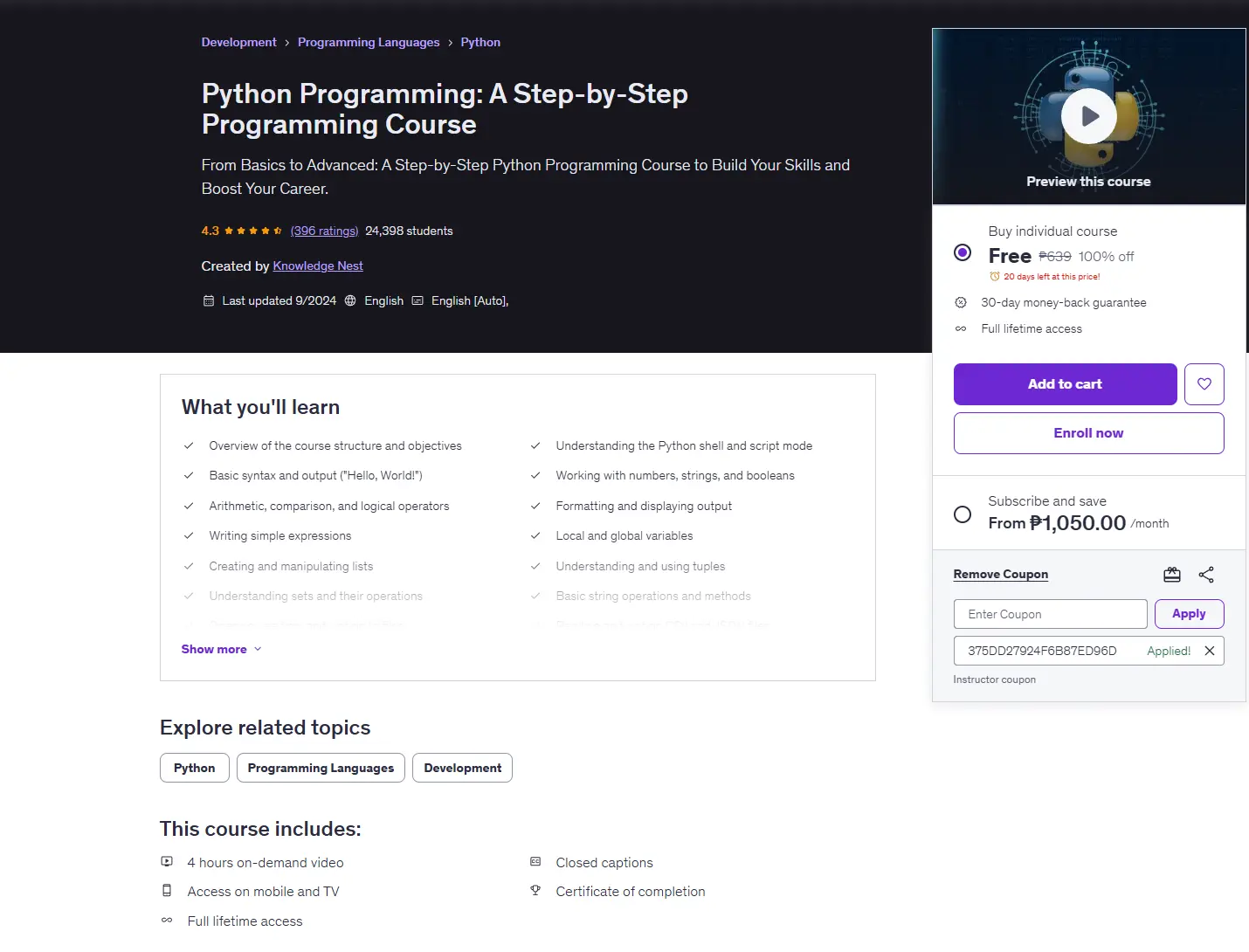
Task: Add course to wishlist heart icon
Action: 1204,384
